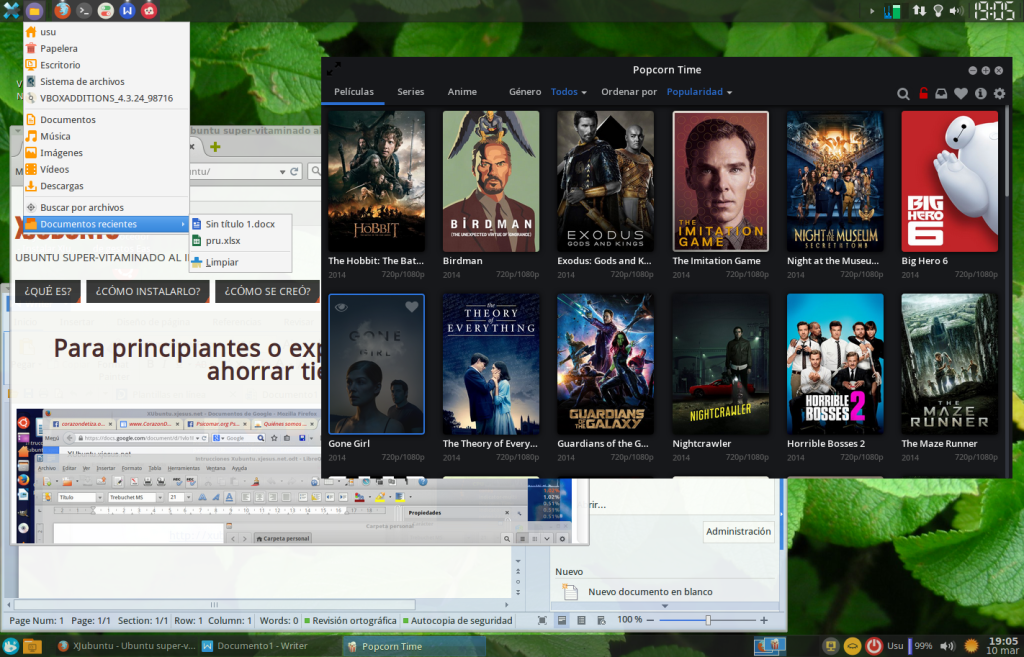
Task: Click the Writer horizontal scrollbar
Action: [x=214, y=605]
